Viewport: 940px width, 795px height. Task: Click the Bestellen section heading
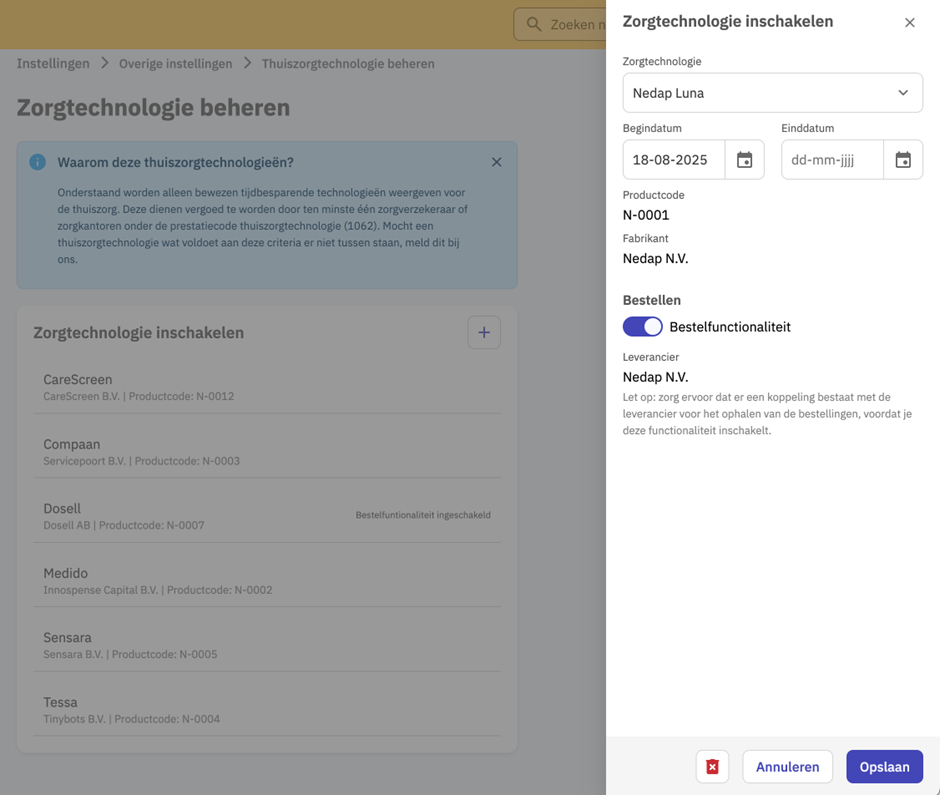pos(652,300)
